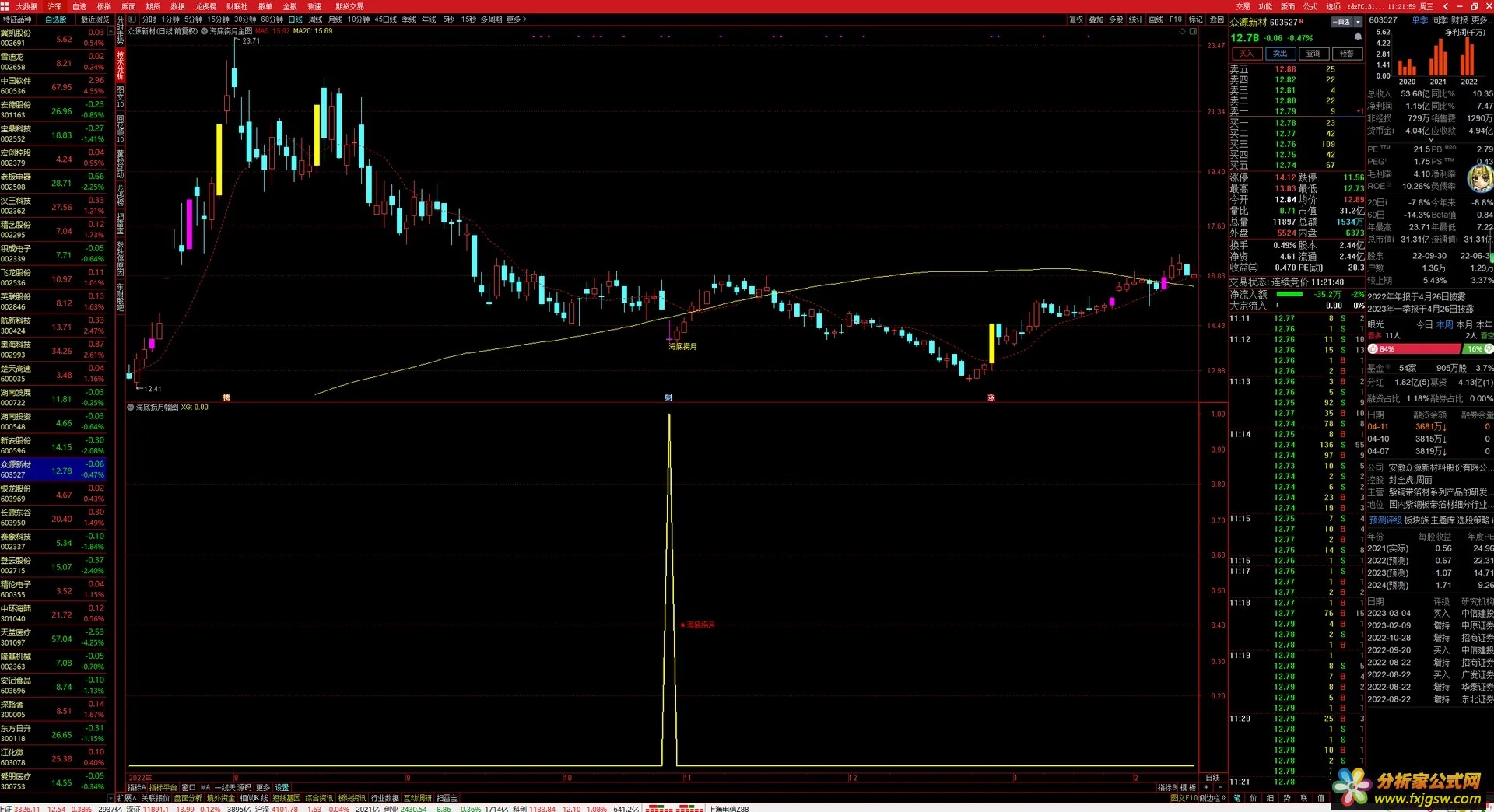Click the 画线 drawing button

tap(1156, 19)
